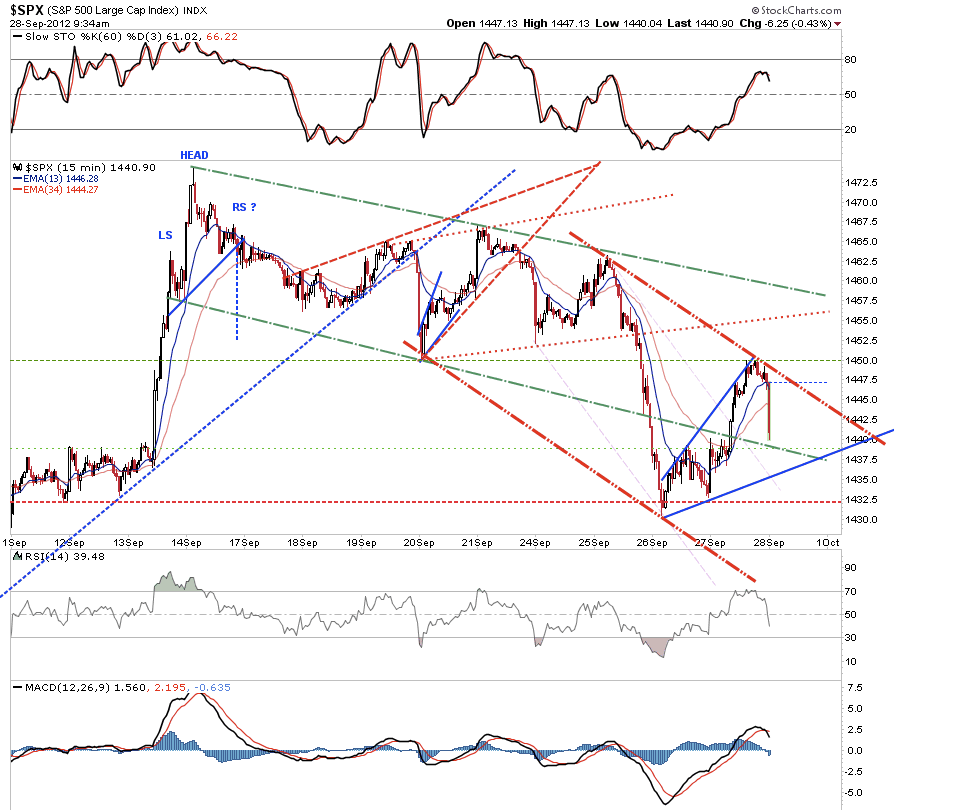Click the blue MACD histogram value -0.635
Screen dimensions: 959x810
(212, 688)
